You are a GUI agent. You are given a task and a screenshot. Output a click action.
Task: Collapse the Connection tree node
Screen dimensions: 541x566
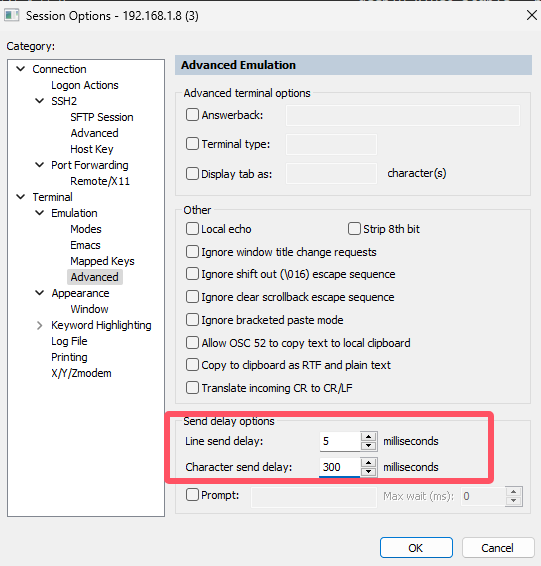click(x=21, y=69)
